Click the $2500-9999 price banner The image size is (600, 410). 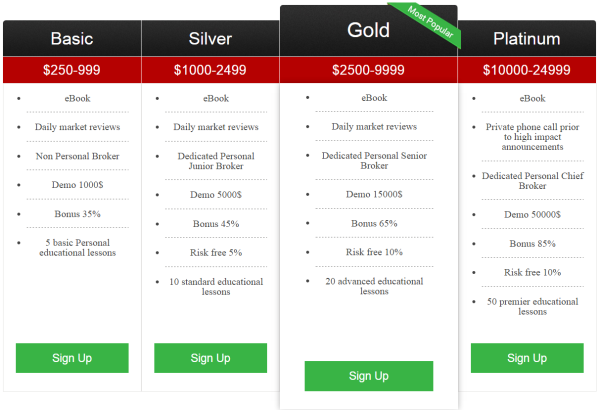368,70
